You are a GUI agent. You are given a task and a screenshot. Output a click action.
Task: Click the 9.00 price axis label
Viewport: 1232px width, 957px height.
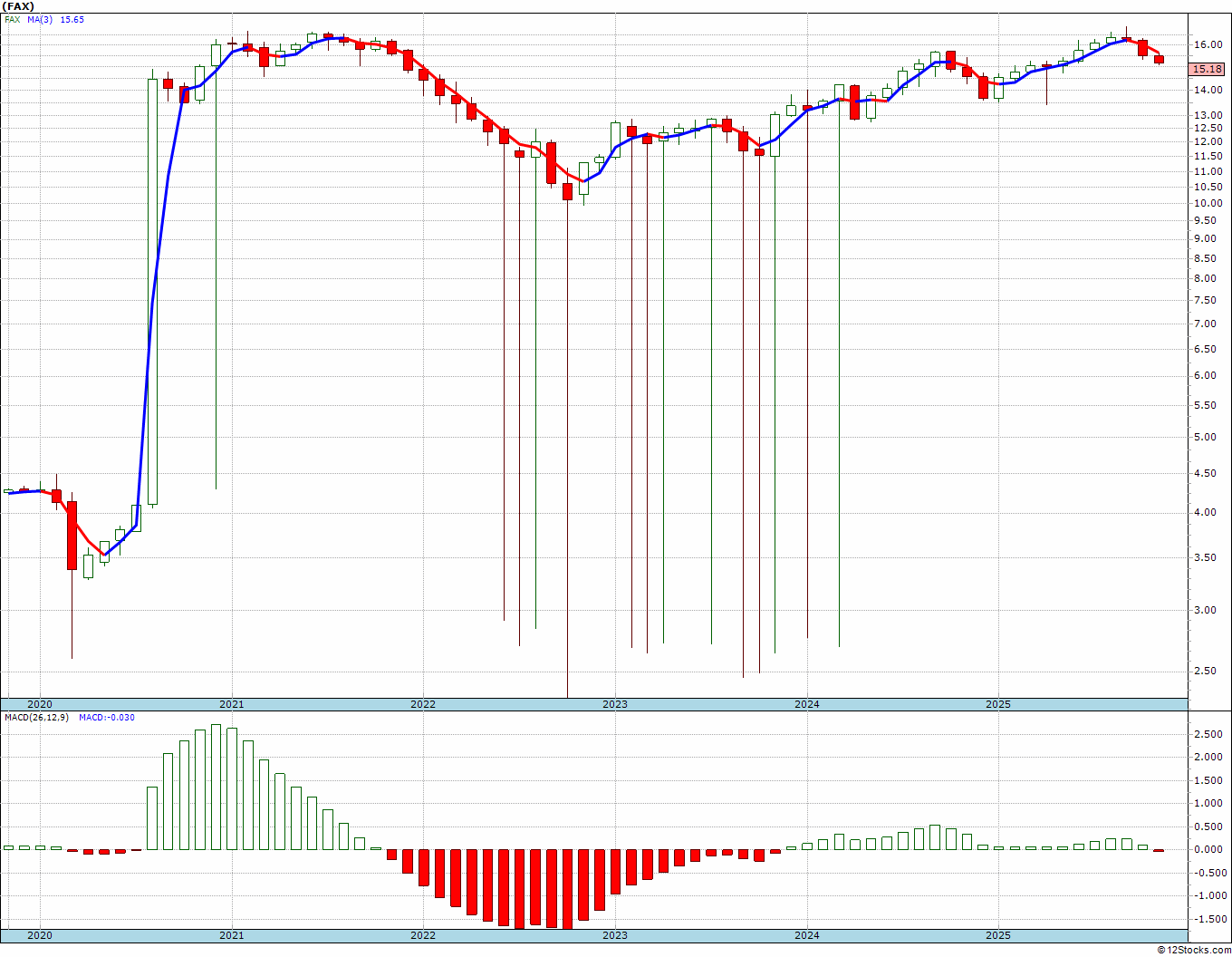tap(1207, 238)
